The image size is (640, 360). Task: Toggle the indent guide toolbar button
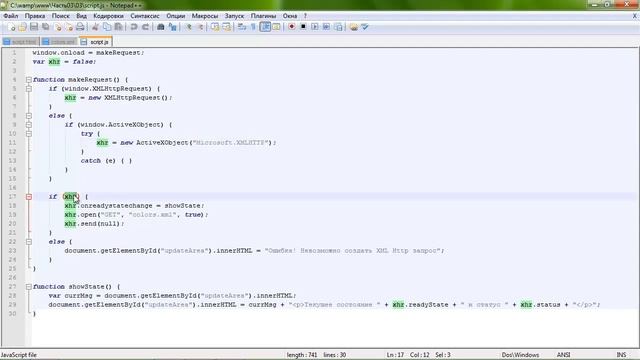[265, 27]
